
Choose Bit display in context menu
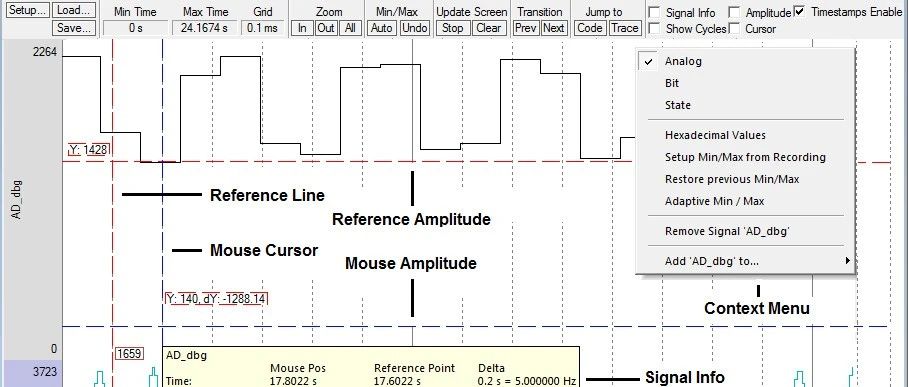[x=745, y=83]
